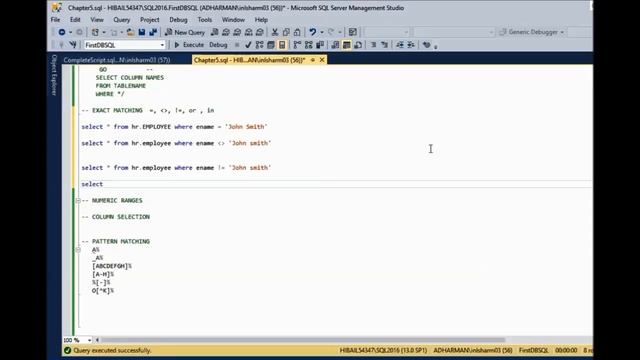Click the Execute button
The image size is (640, 360).
(189, 45)
